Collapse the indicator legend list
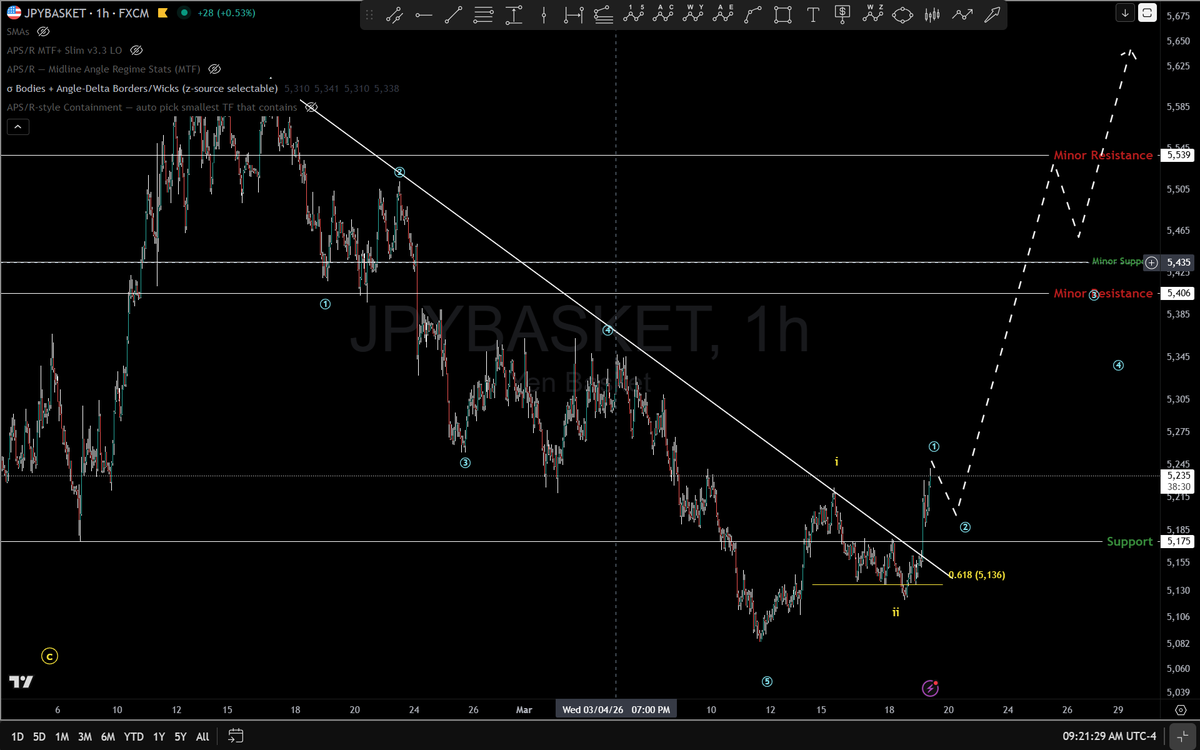This screenshot has width=1200, height=750. coord(18,127)
